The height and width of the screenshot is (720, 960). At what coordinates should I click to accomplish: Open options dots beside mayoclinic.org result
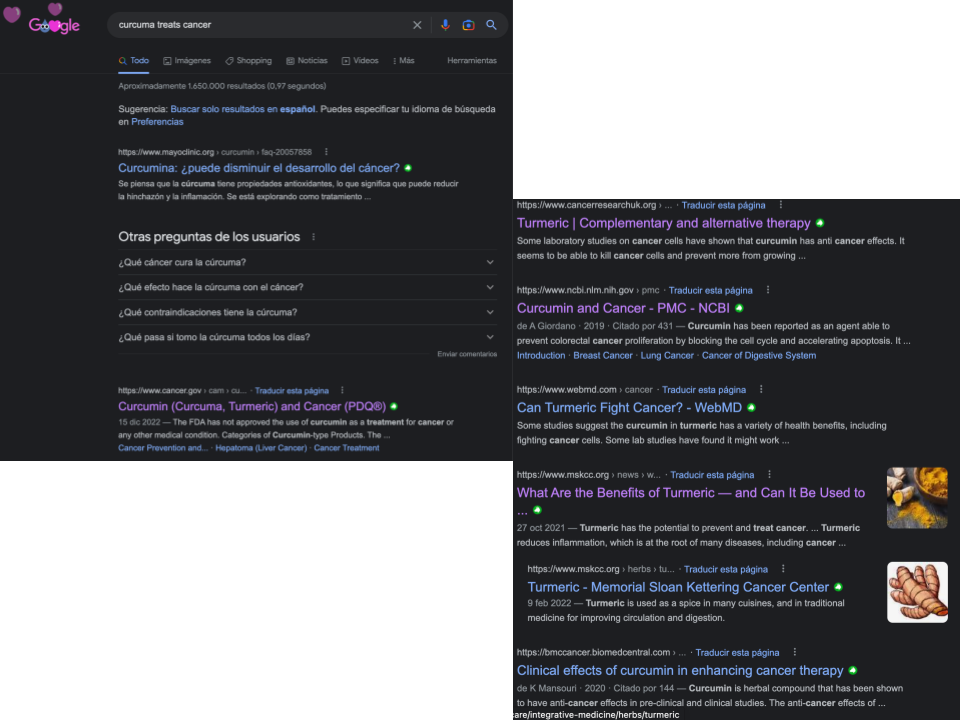pos(326,152)
